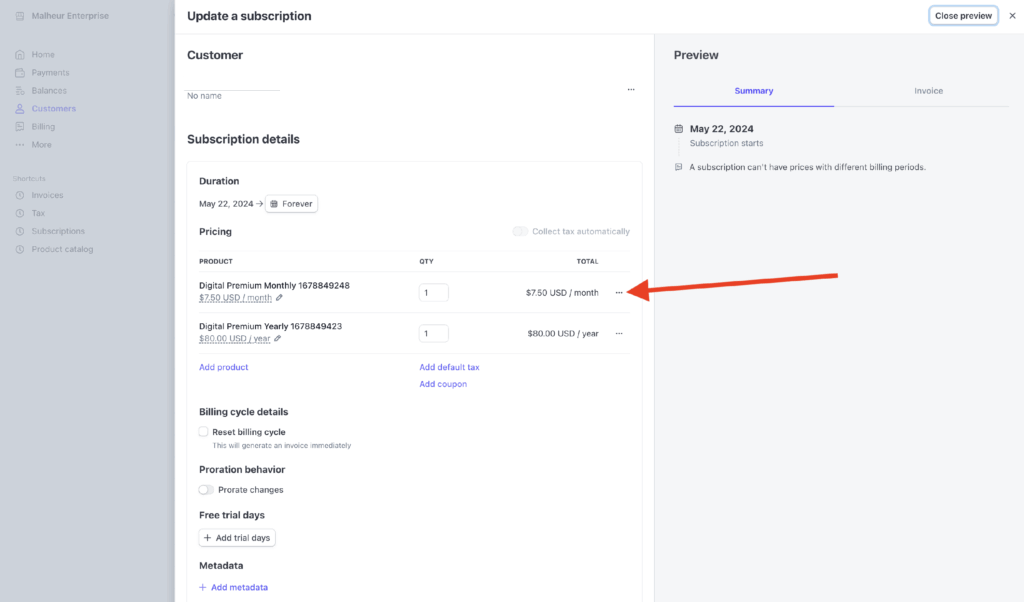Click the pencil icon beside $7.50 USD / month
The image size is (1024, 602).
point(280,298)
